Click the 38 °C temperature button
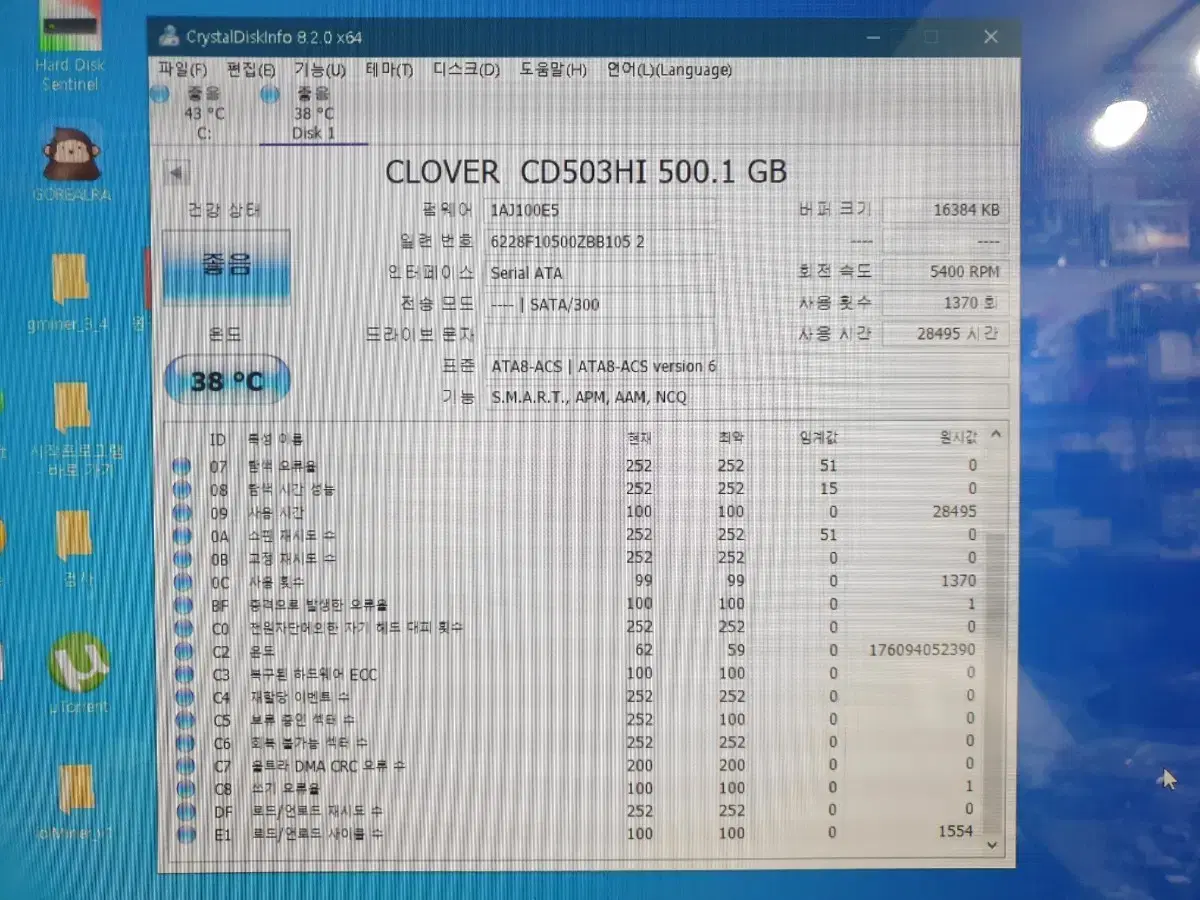1200x900 pixels. coord(226,381)
